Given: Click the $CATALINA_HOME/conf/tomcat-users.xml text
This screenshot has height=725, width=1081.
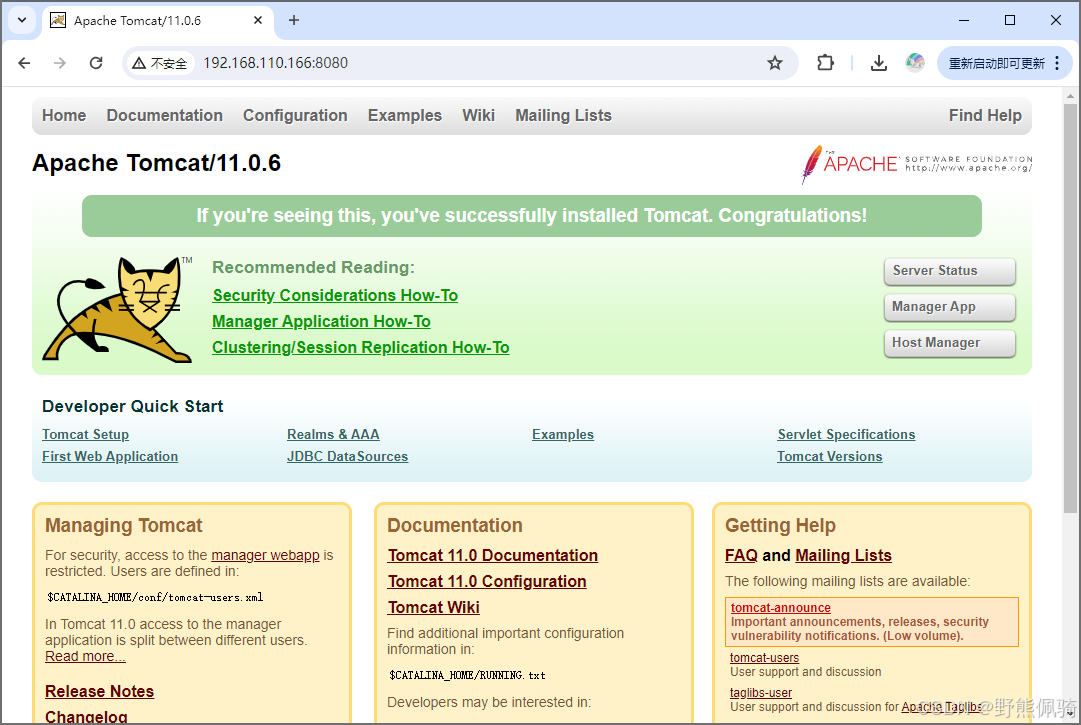Looking at the screenshot, I should (155, 598).
